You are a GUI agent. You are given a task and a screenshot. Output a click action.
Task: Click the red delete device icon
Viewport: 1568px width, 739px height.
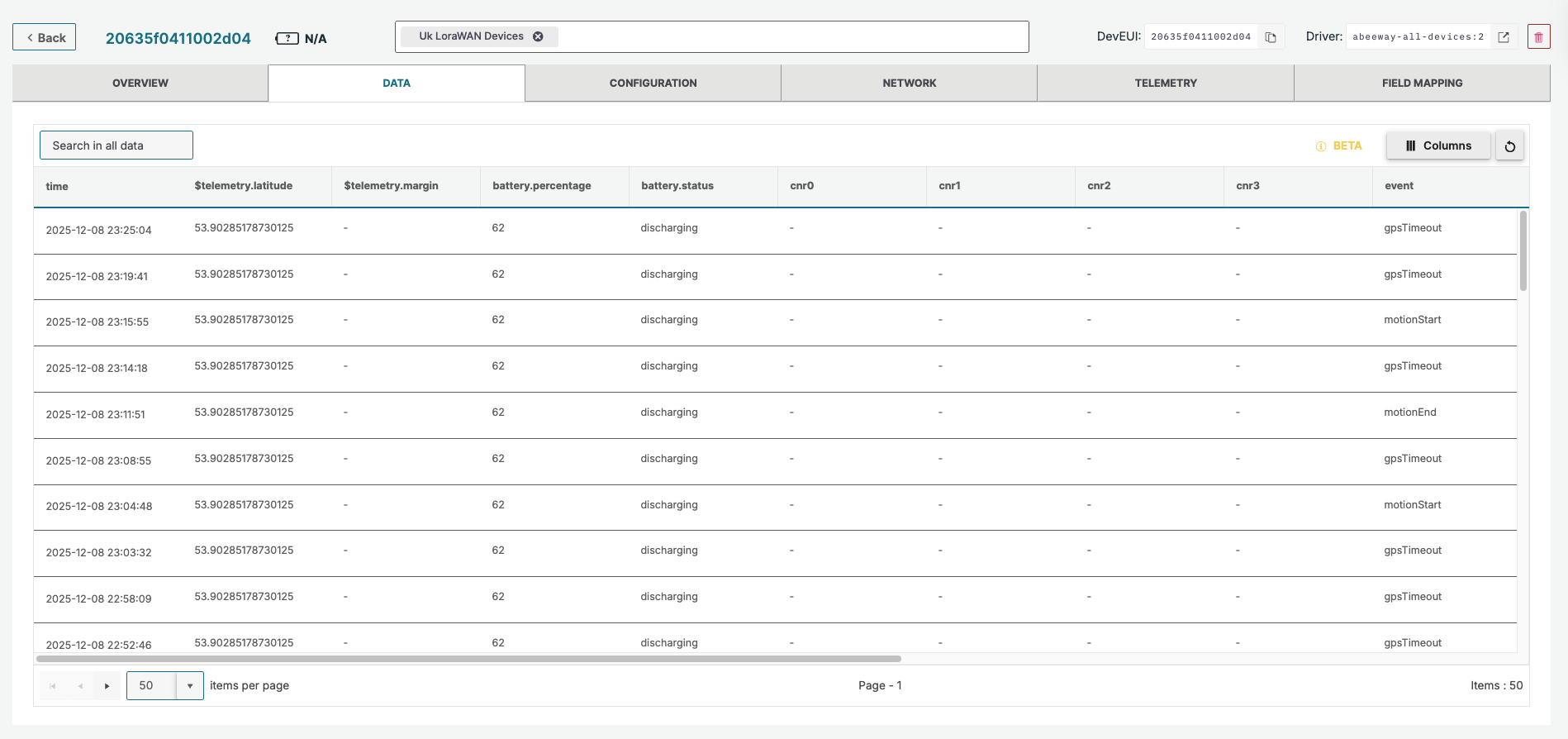[1538, 37]
